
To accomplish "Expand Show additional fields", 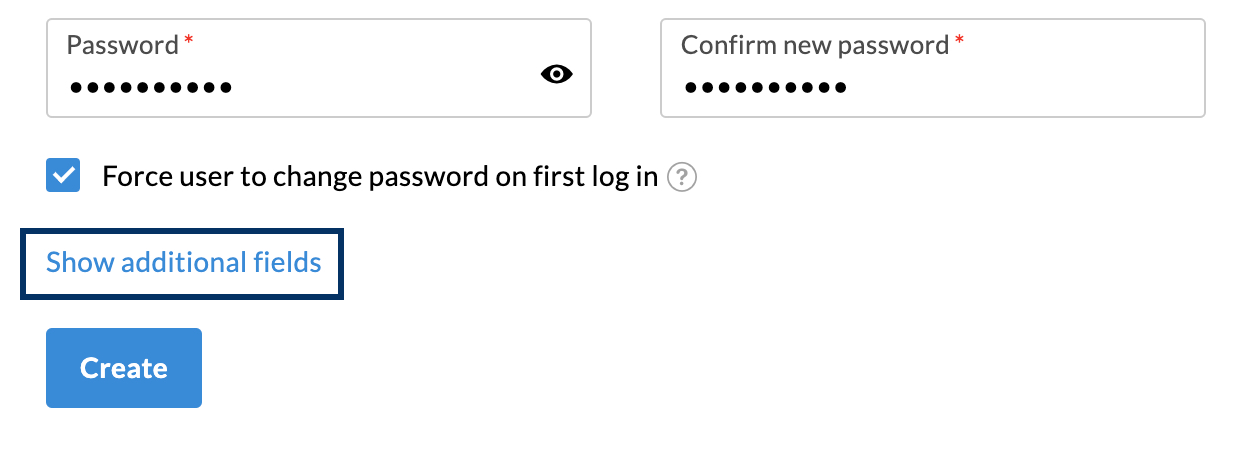I will pyautogui.click(x=184, y=263).
